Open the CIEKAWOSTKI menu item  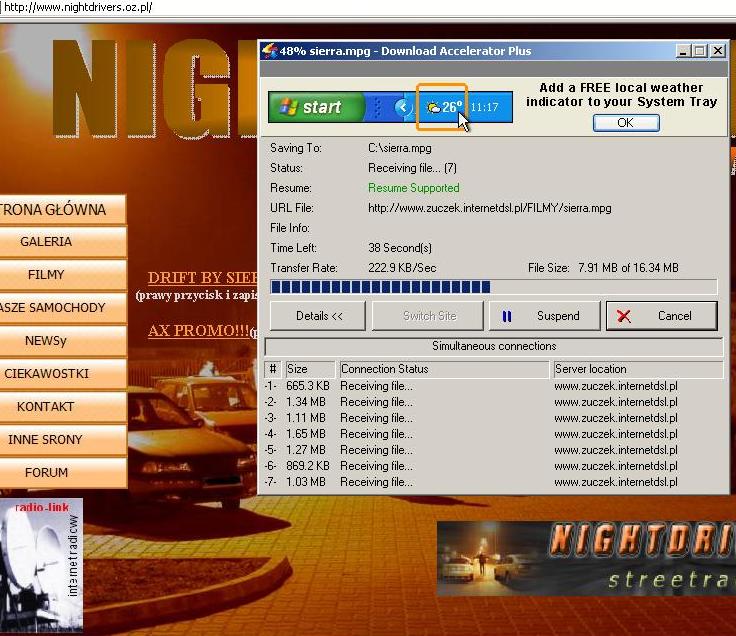[63, 374]
